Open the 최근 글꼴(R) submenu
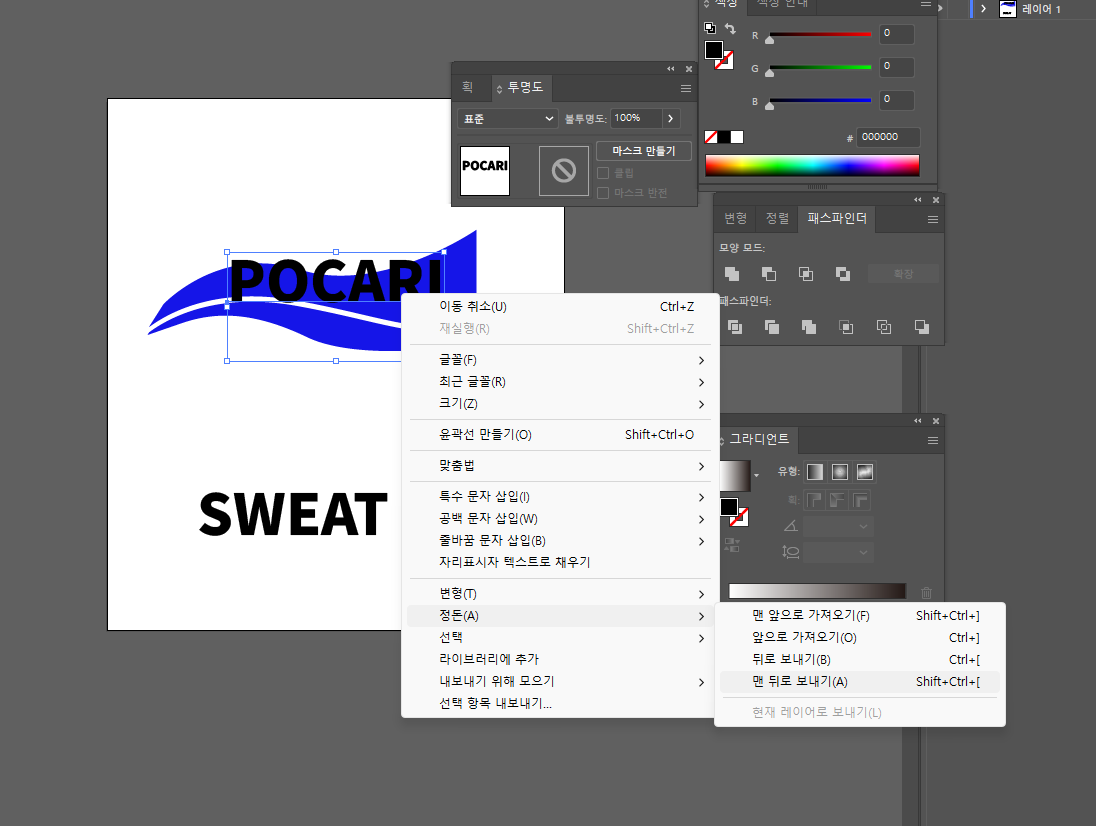This screenshot has width=1096, height=826. 559,382
